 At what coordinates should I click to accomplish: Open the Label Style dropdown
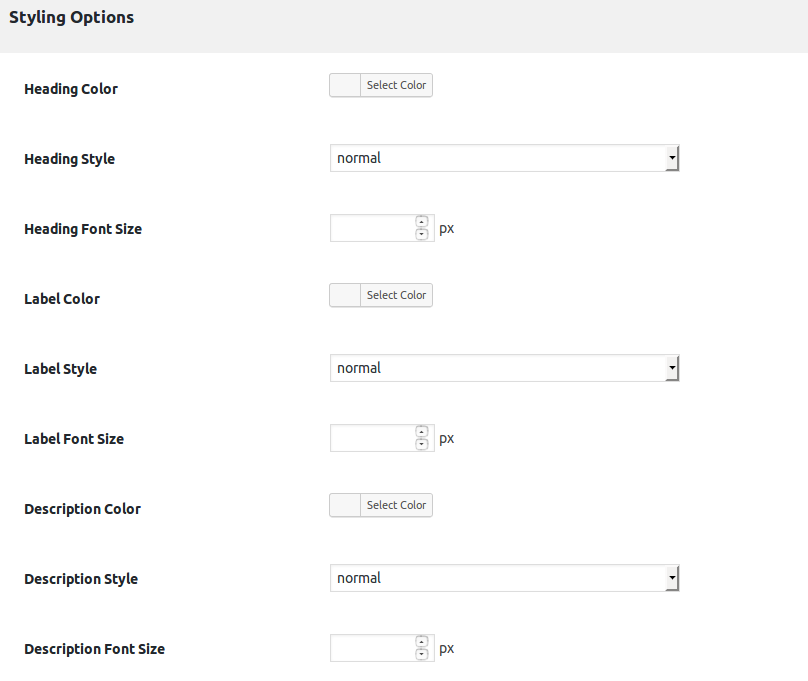(x=504, y=368)
